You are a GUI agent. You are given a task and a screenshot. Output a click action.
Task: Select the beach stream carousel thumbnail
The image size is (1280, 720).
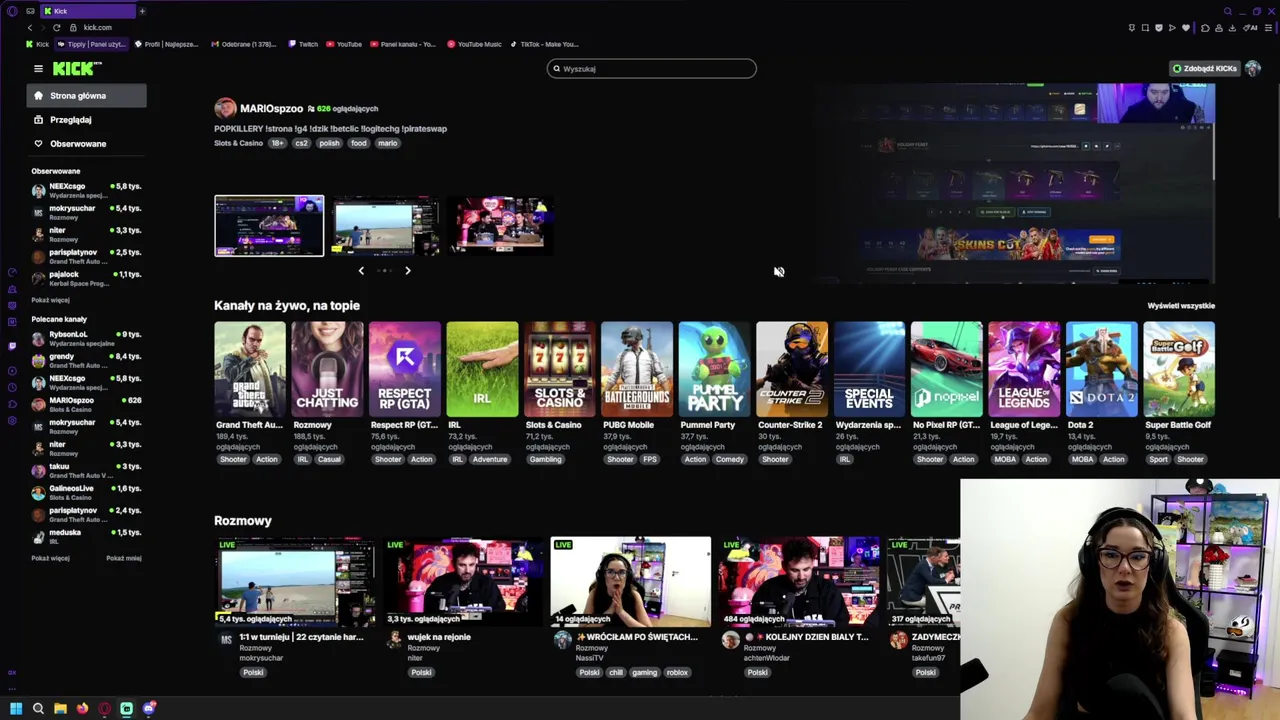(x=385, y=226)
